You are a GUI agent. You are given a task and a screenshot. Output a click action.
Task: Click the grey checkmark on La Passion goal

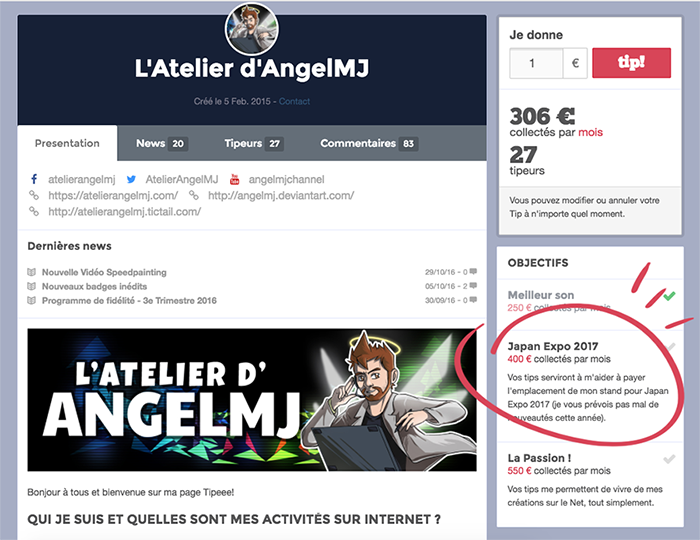coord(669,459)
